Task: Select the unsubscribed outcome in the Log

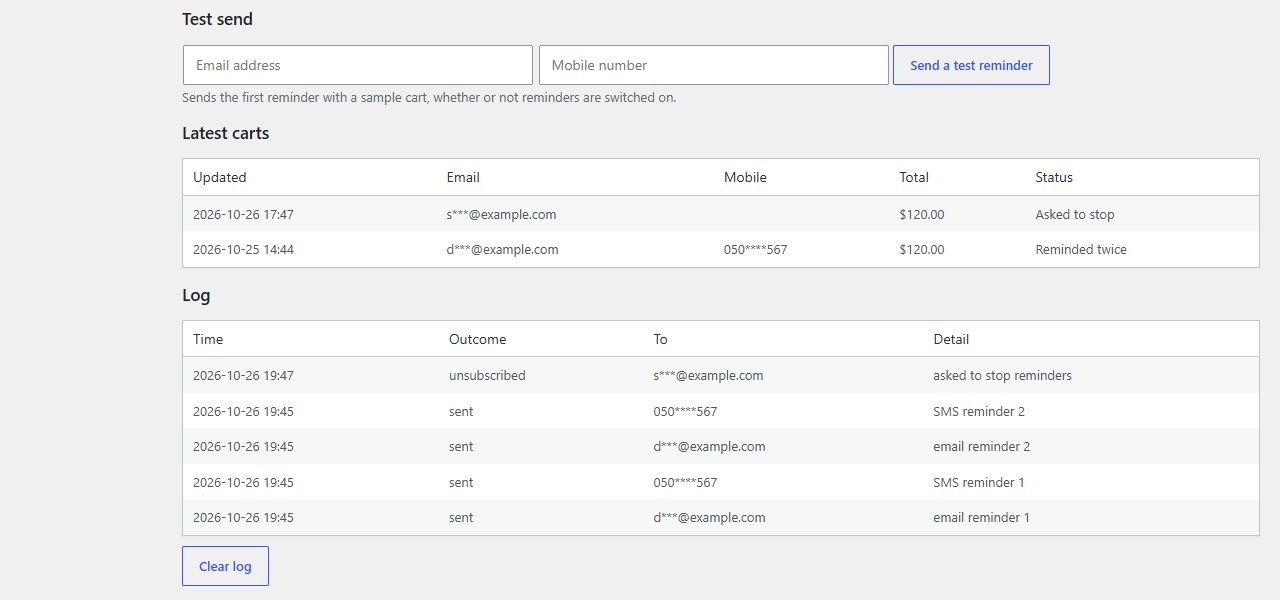Action: point(487,376)
